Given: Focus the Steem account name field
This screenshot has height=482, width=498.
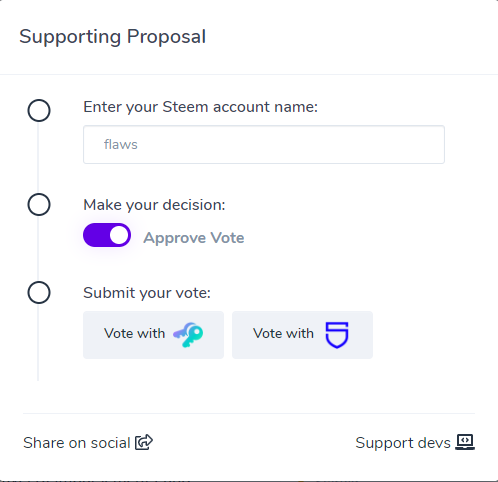Looking at the screenshot, I should pyautogui.click(x=264, y=144).
